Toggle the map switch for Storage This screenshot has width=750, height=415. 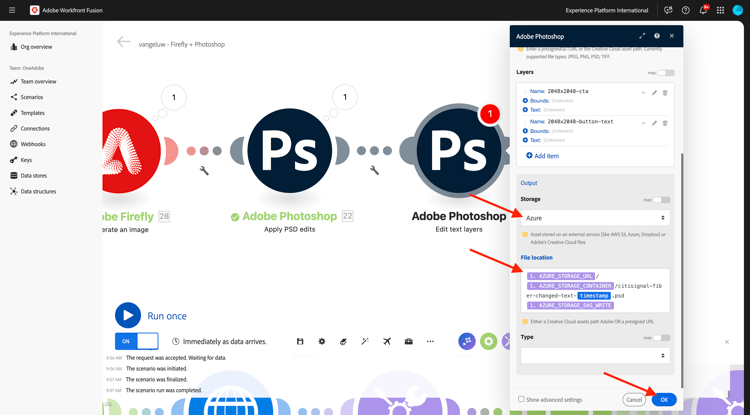[x=662, y=200]
